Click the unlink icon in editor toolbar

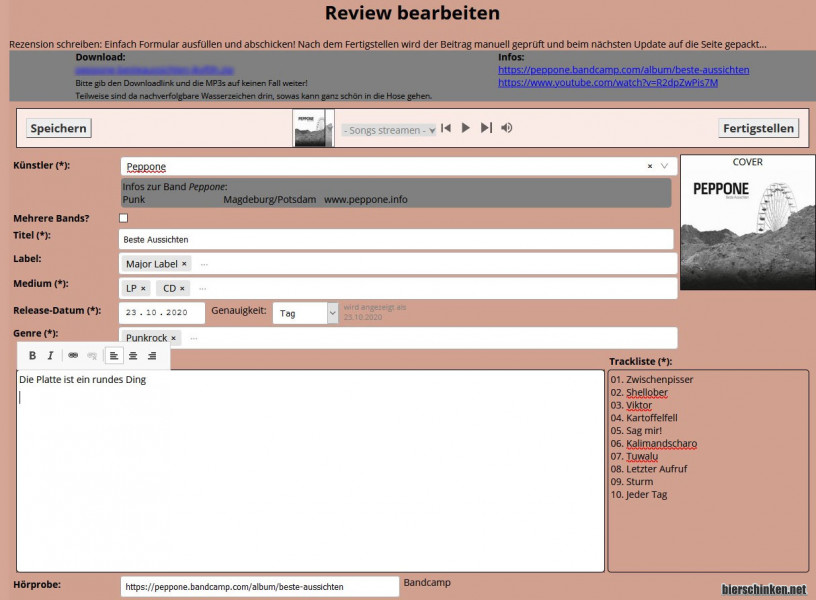[x=92, y=356]
